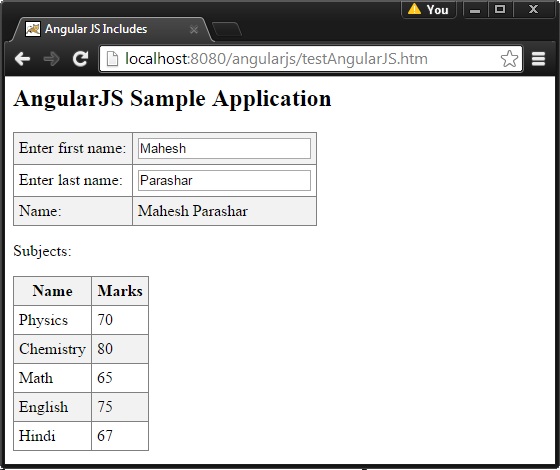This screenshot has height=470, width=560.
Task: Open the Chrome hamburger menu
Action: 538,59
